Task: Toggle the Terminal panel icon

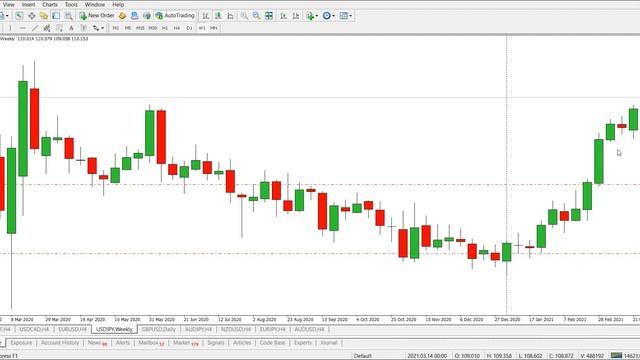Action: [56, 16]
